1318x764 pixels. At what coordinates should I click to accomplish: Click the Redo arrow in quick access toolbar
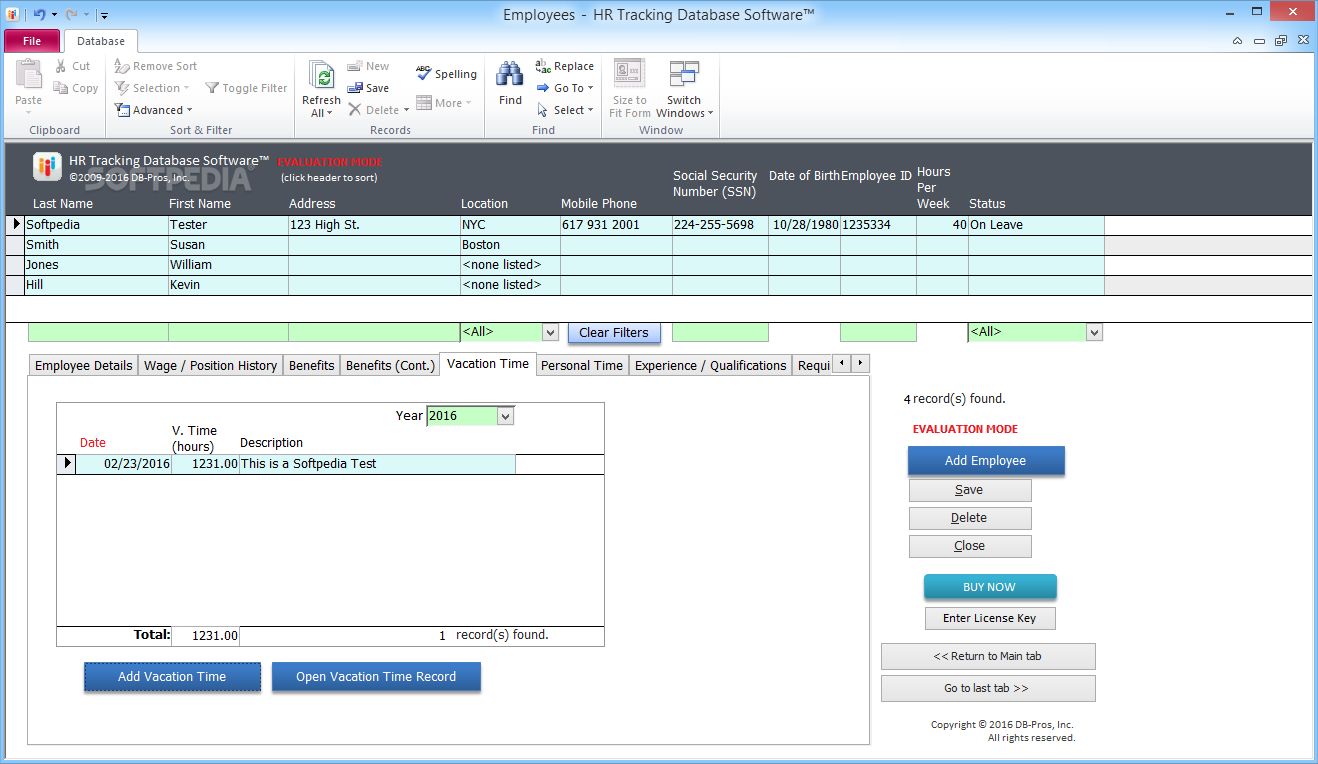pyautogui.click(x=71, y=14)
